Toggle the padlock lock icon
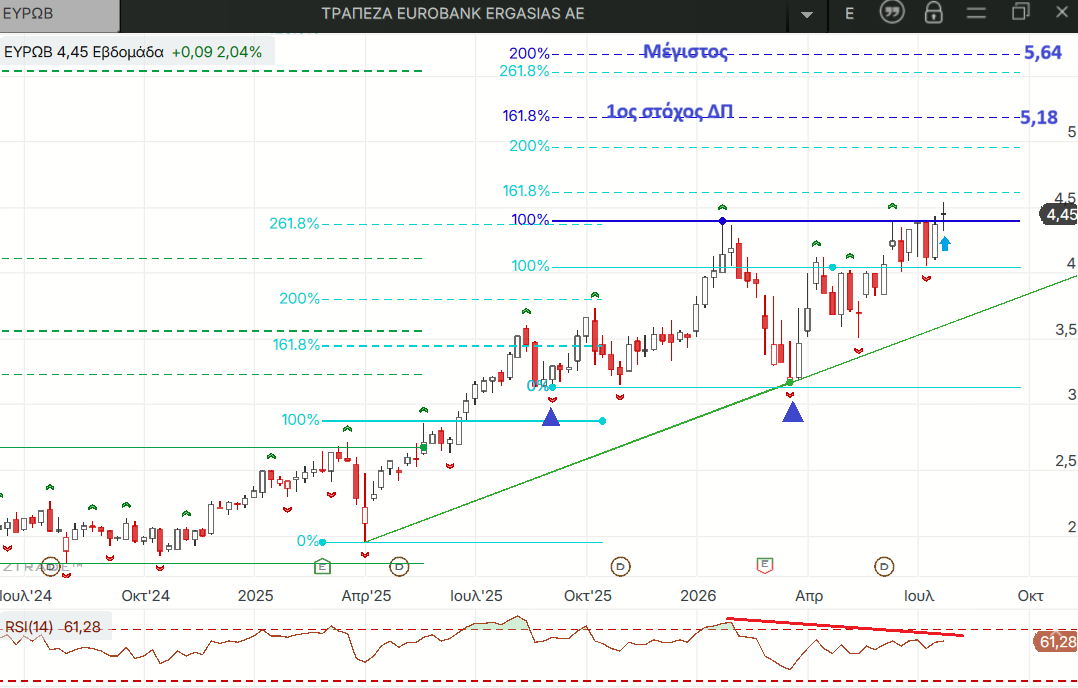The image size is (1078, 688). pos(933,12)
